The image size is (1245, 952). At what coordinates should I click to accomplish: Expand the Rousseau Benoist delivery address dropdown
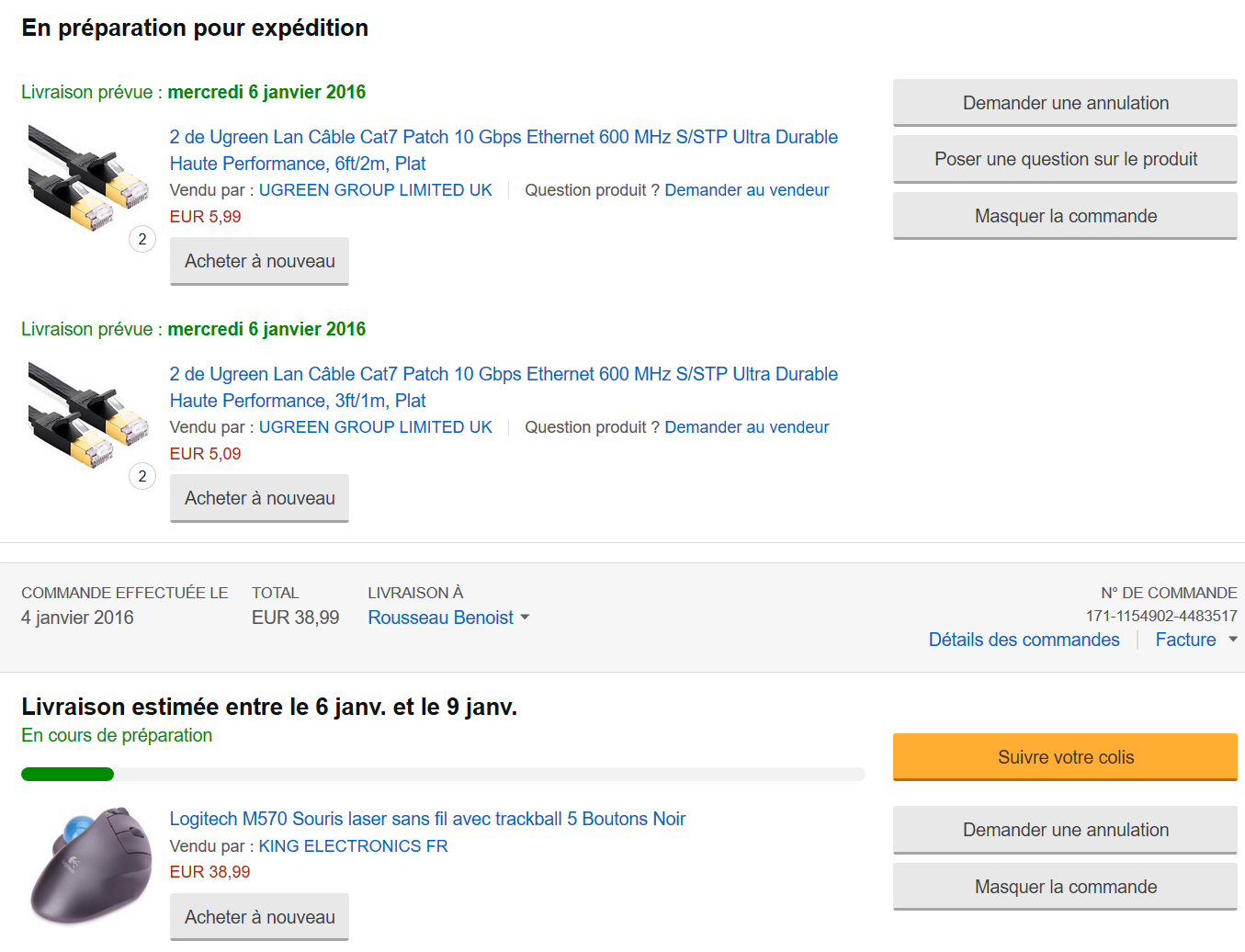[525, 618]
